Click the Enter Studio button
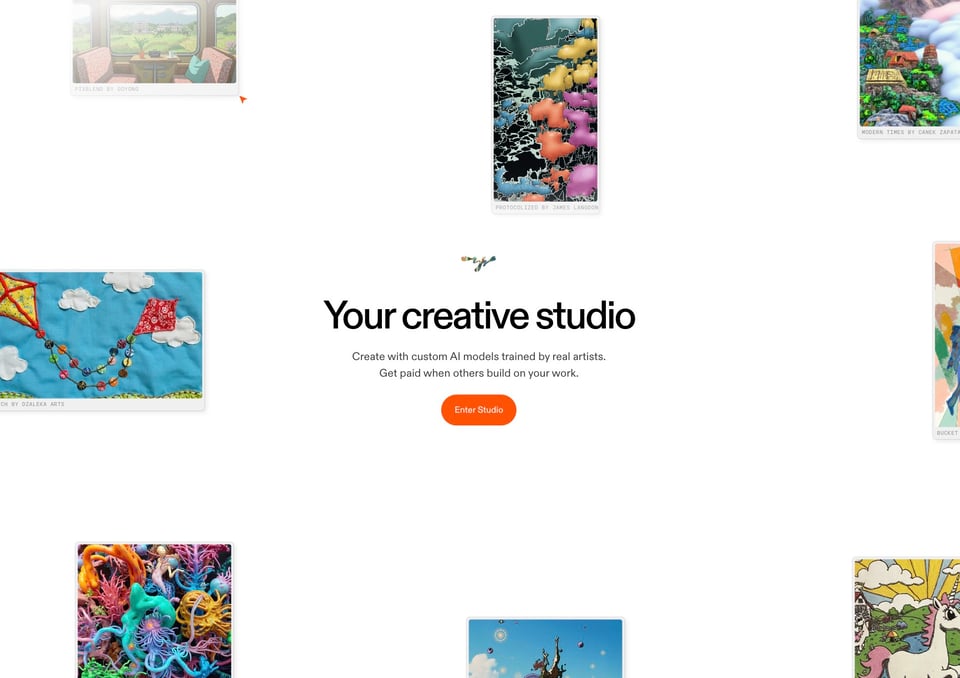This screenshot has width=960, height=678. pos(478,410)
